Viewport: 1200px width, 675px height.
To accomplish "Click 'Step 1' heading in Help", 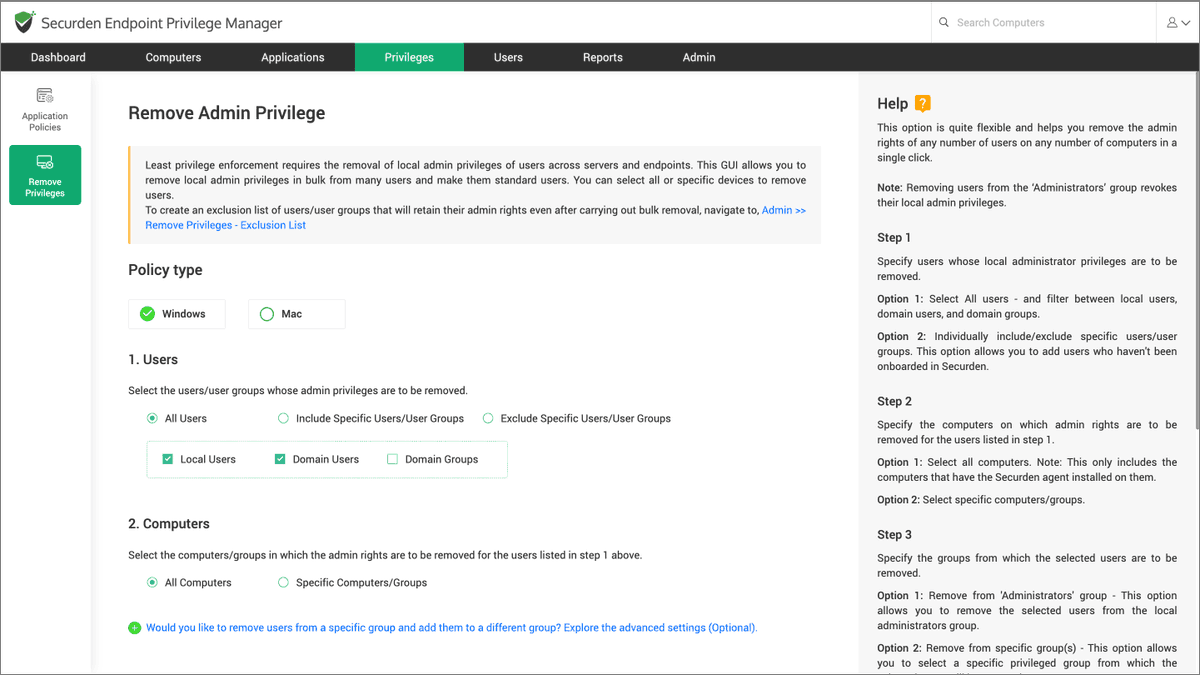I will [894, 238].
